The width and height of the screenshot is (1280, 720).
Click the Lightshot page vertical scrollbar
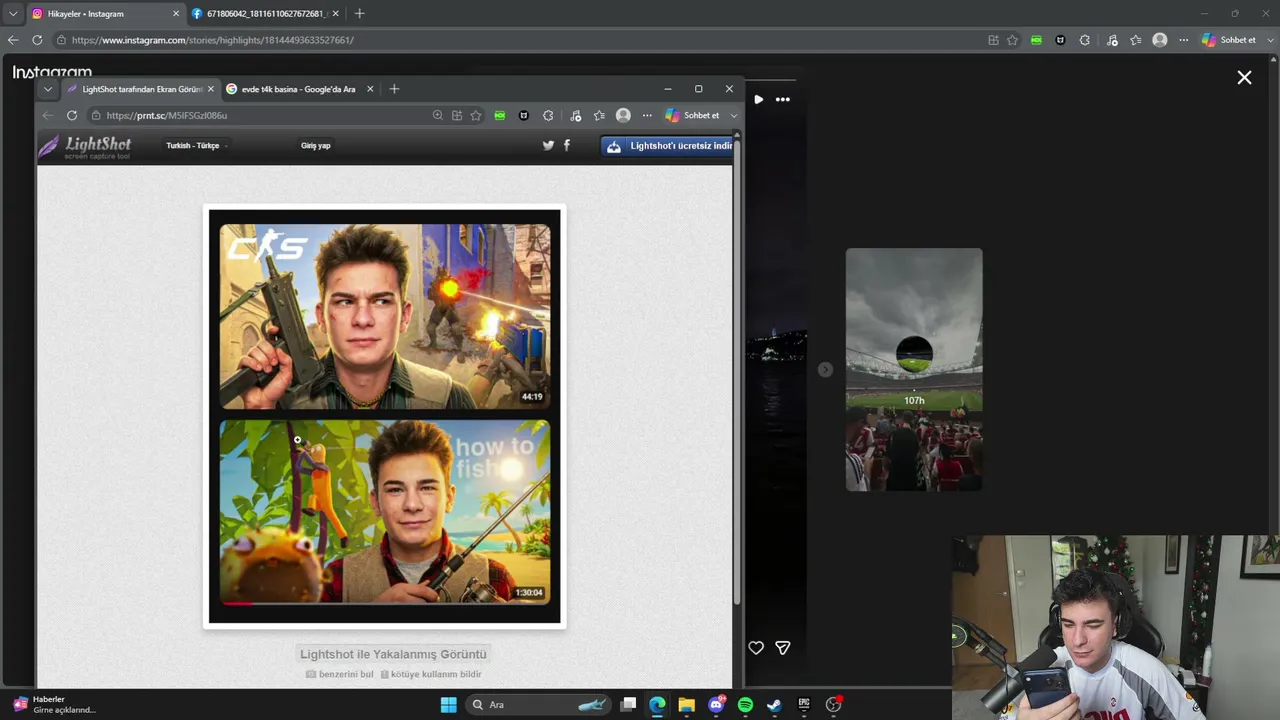tap(737, 370)
